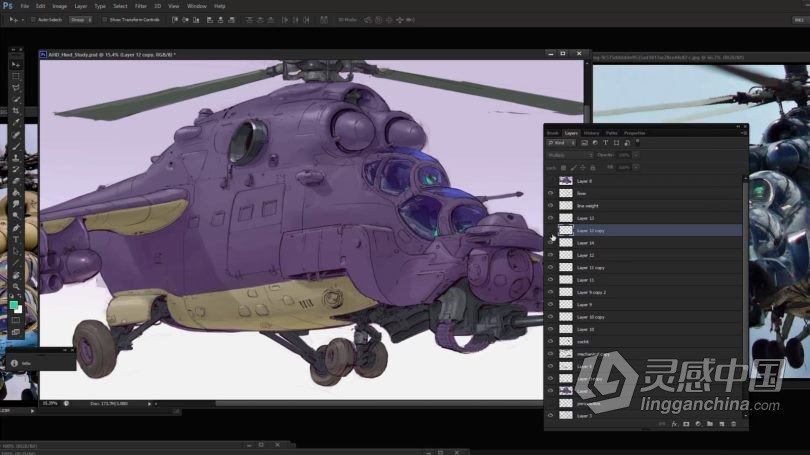Switch to the History tab
This screenshot has width=810, height=455.
tap(591, 133)
